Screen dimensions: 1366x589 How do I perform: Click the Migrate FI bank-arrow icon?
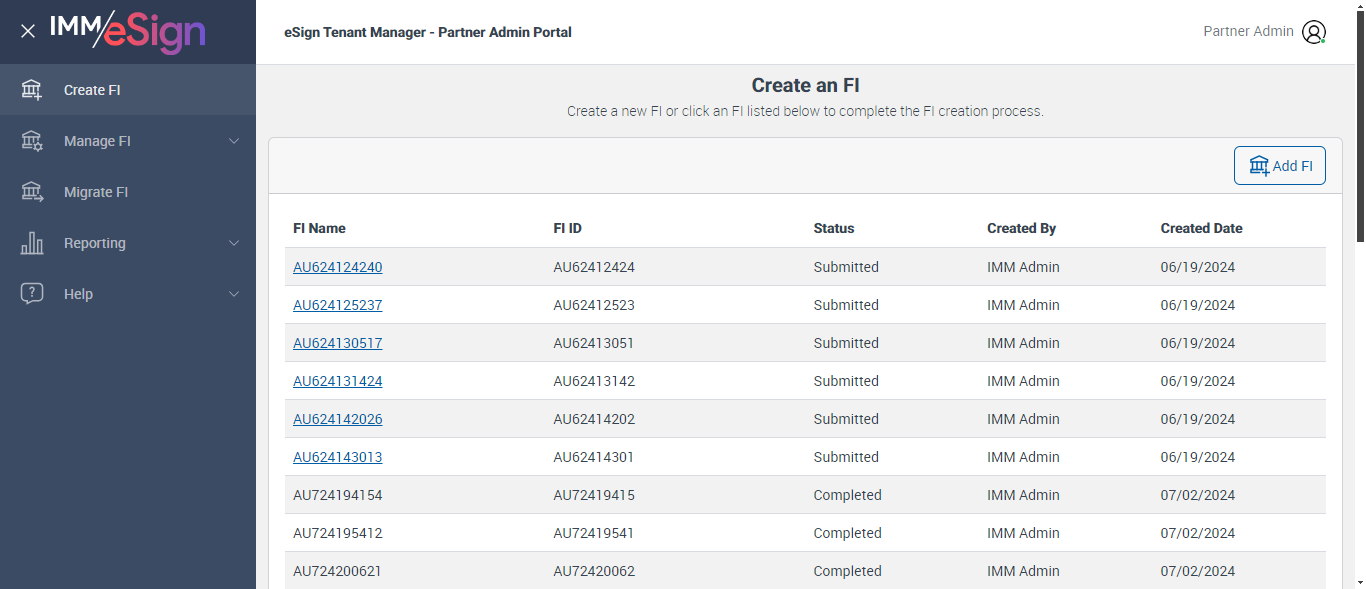(x=32, y=192)
